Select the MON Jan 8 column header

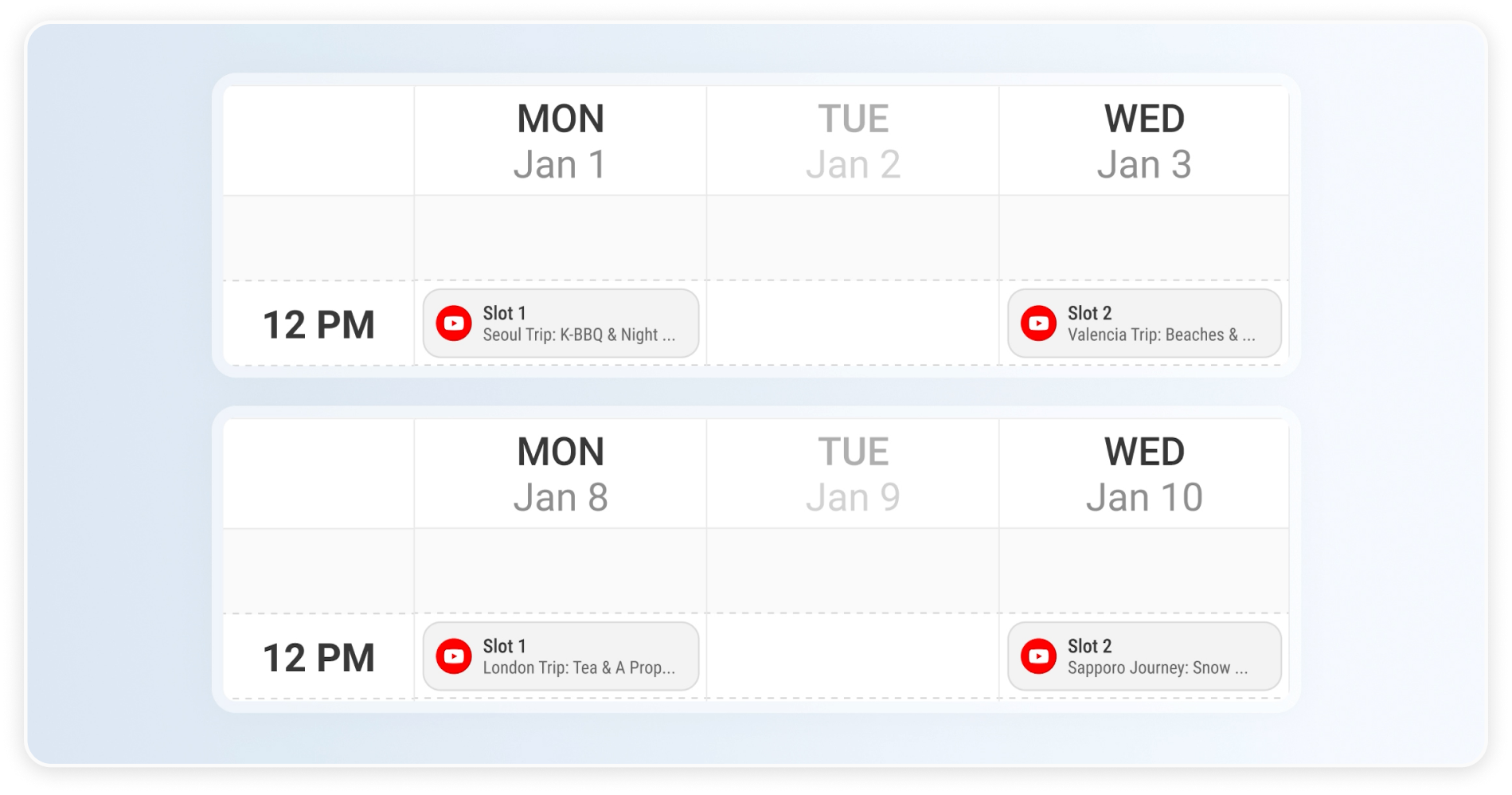561,474
